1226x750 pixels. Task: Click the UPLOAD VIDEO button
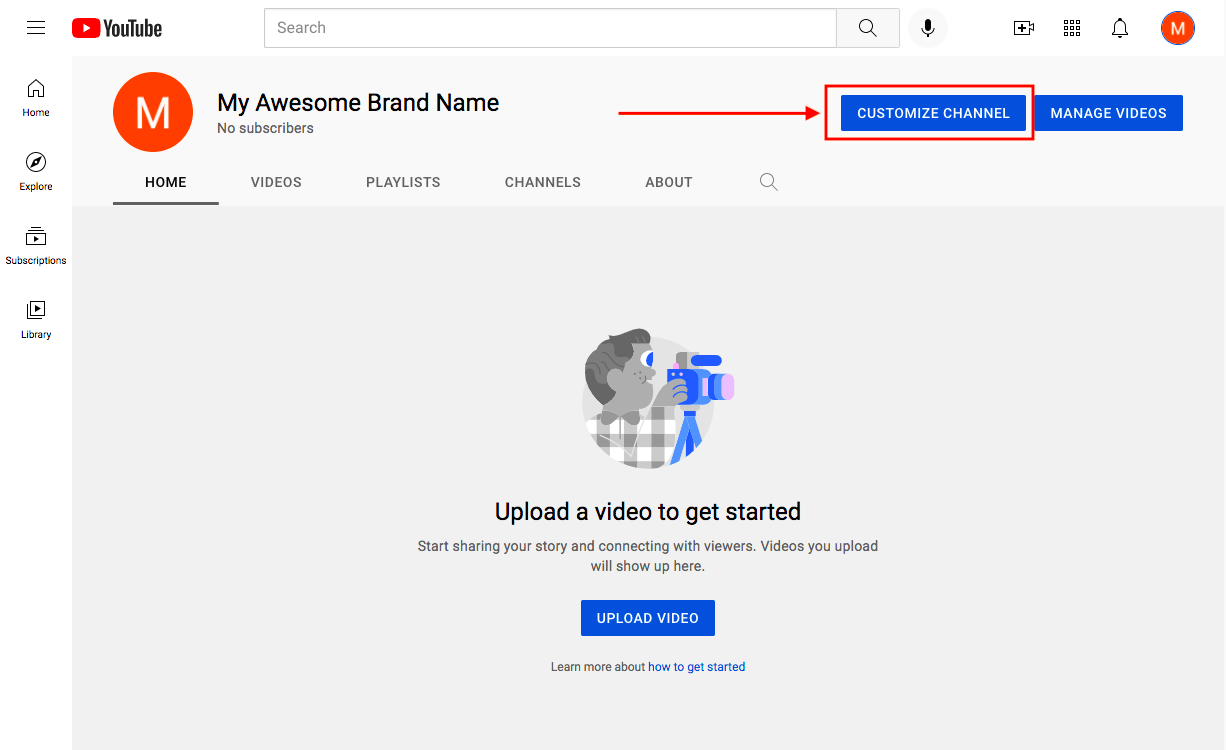point(648,618)
